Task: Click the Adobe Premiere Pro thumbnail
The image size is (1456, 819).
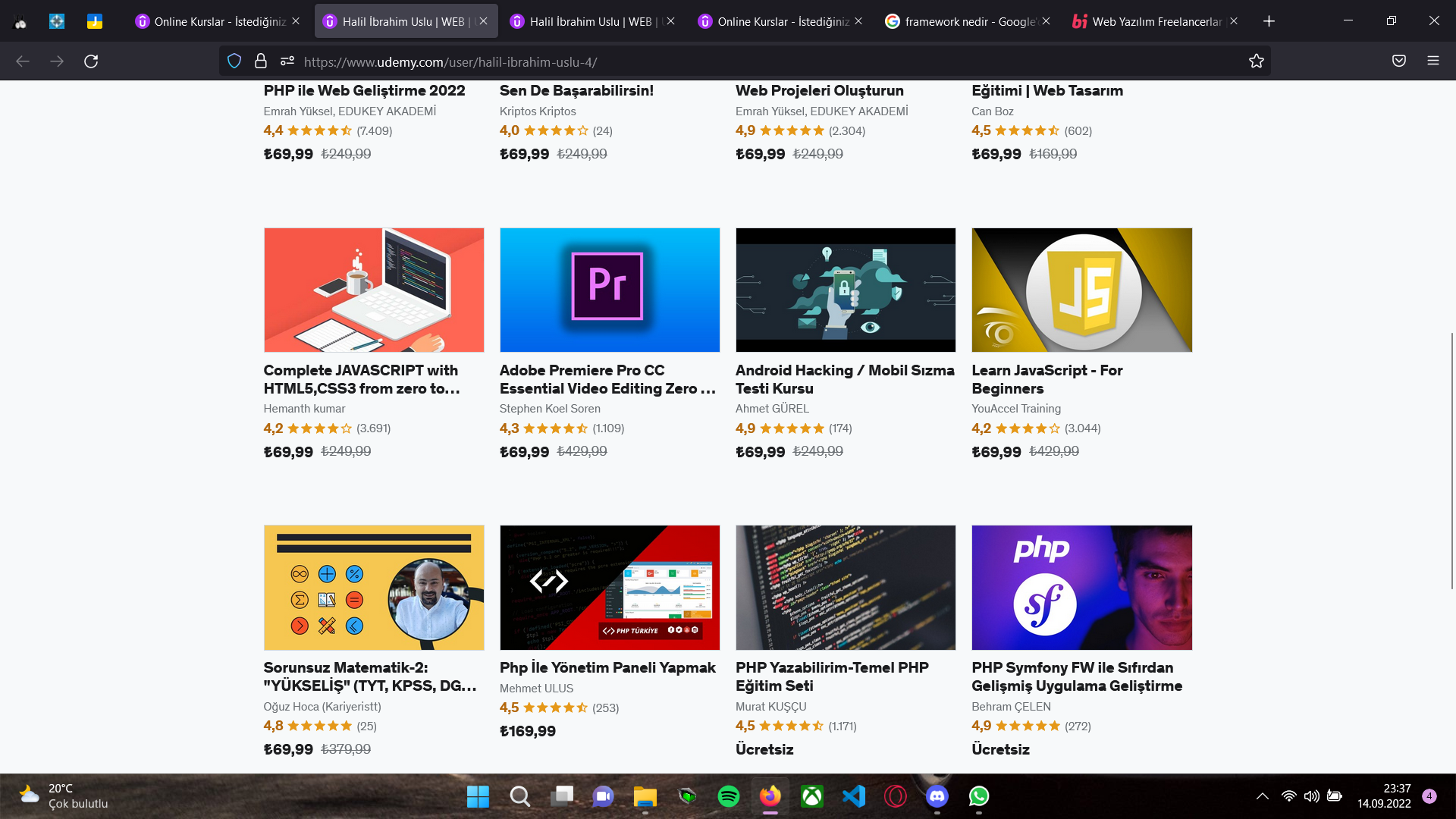Action: 610,290
